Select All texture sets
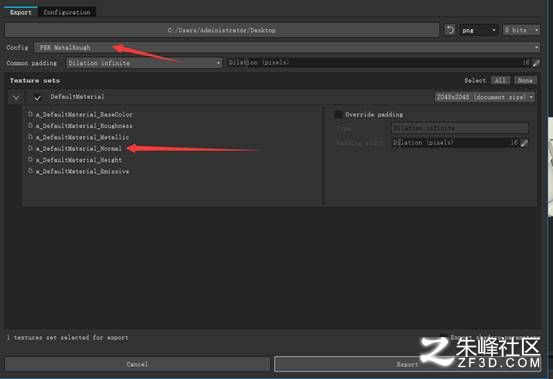 point(500,81)
